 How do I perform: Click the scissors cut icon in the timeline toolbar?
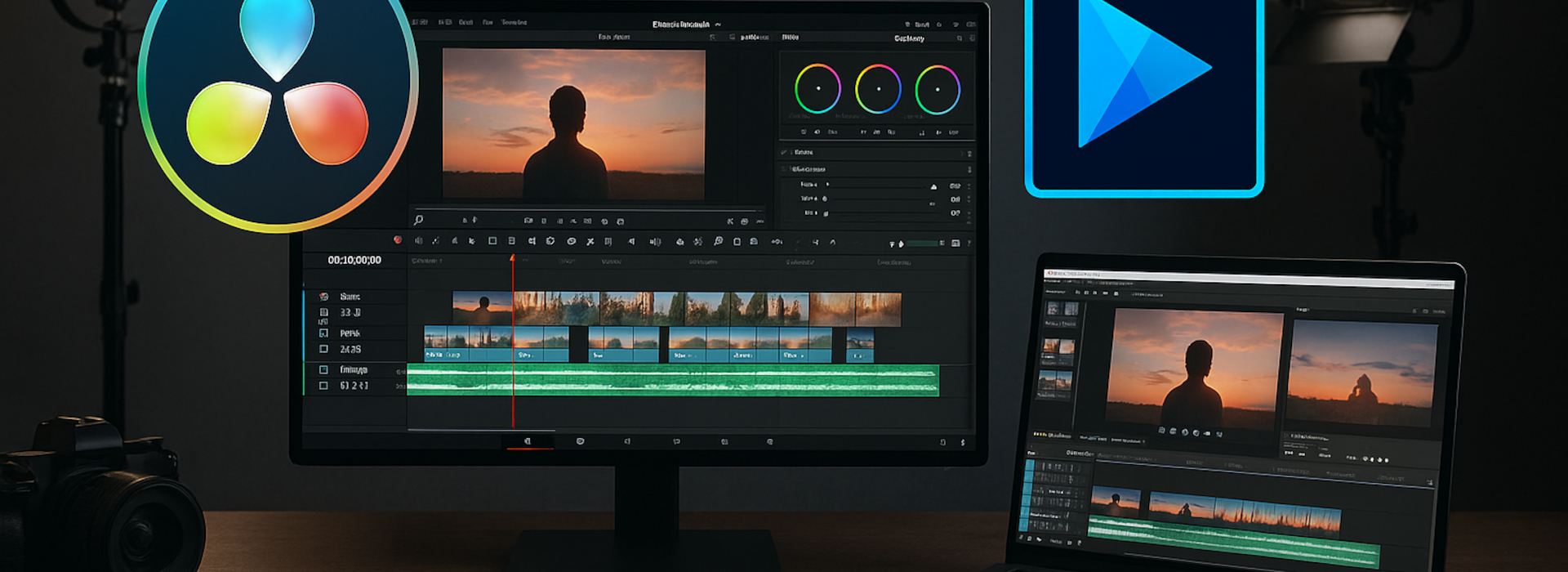[590, 242]
